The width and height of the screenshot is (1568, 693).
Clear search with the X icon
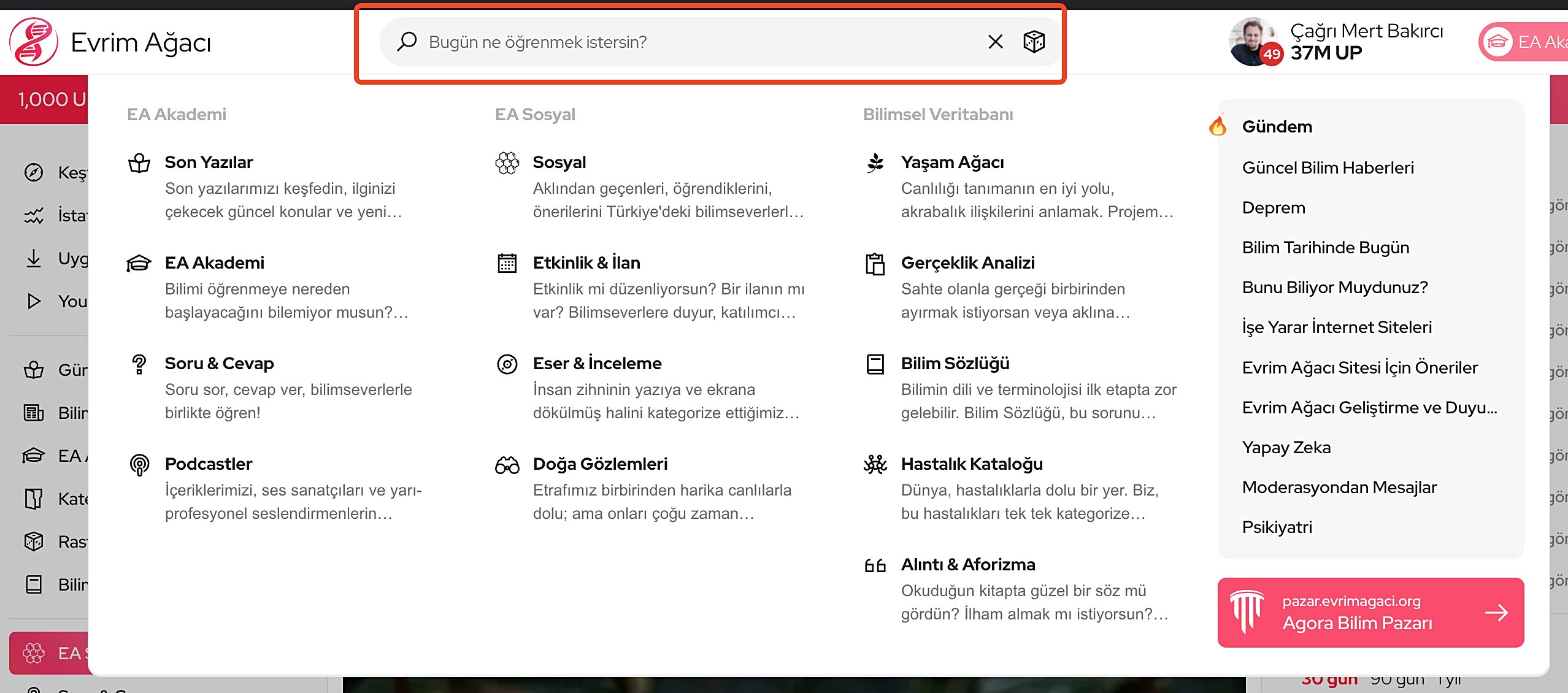click(995, 42)
